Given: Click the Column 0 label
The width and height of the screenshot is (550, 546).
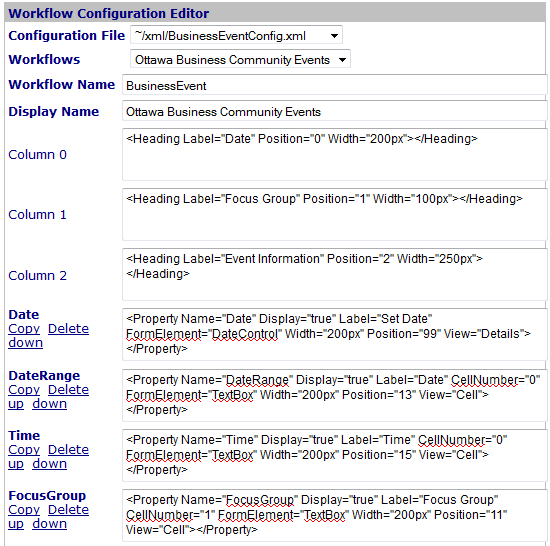Looking at the screenshot, I should 38,155.
